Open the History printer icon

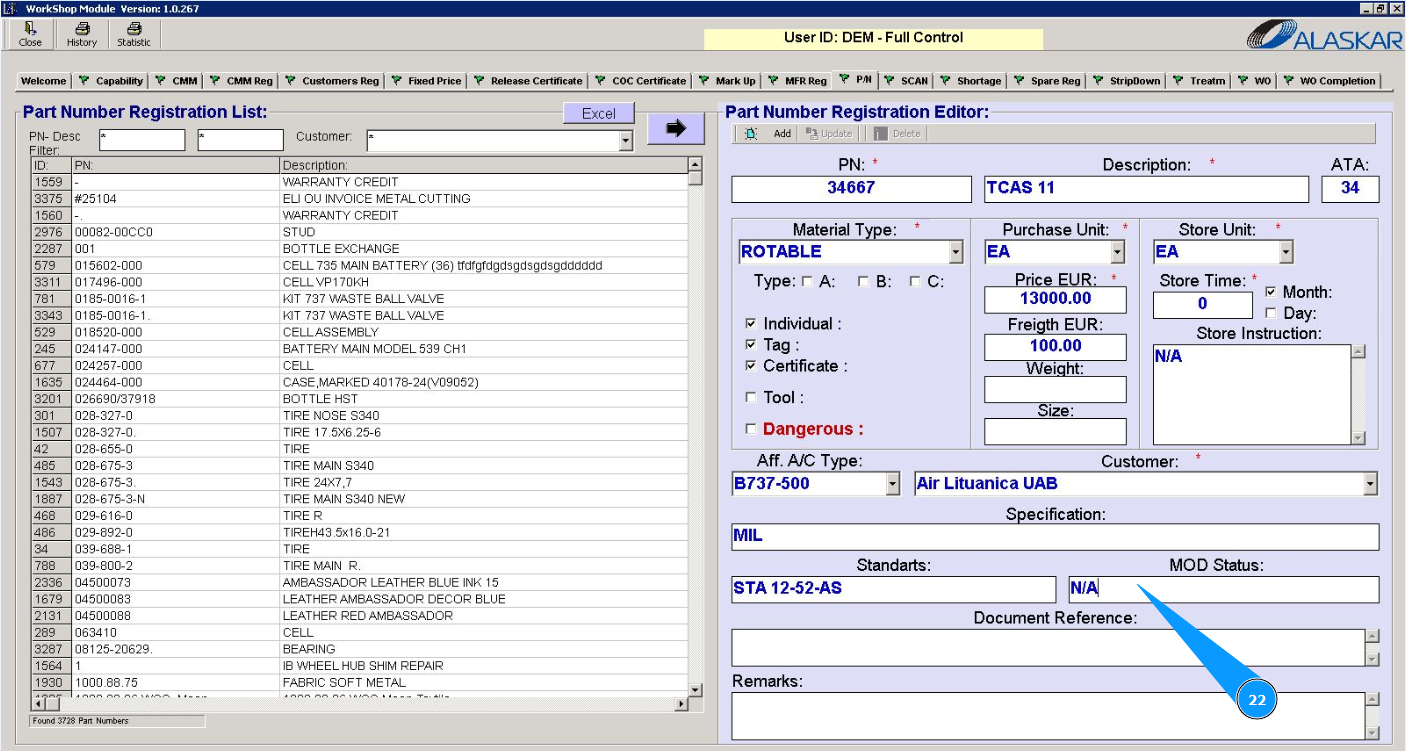82,29
